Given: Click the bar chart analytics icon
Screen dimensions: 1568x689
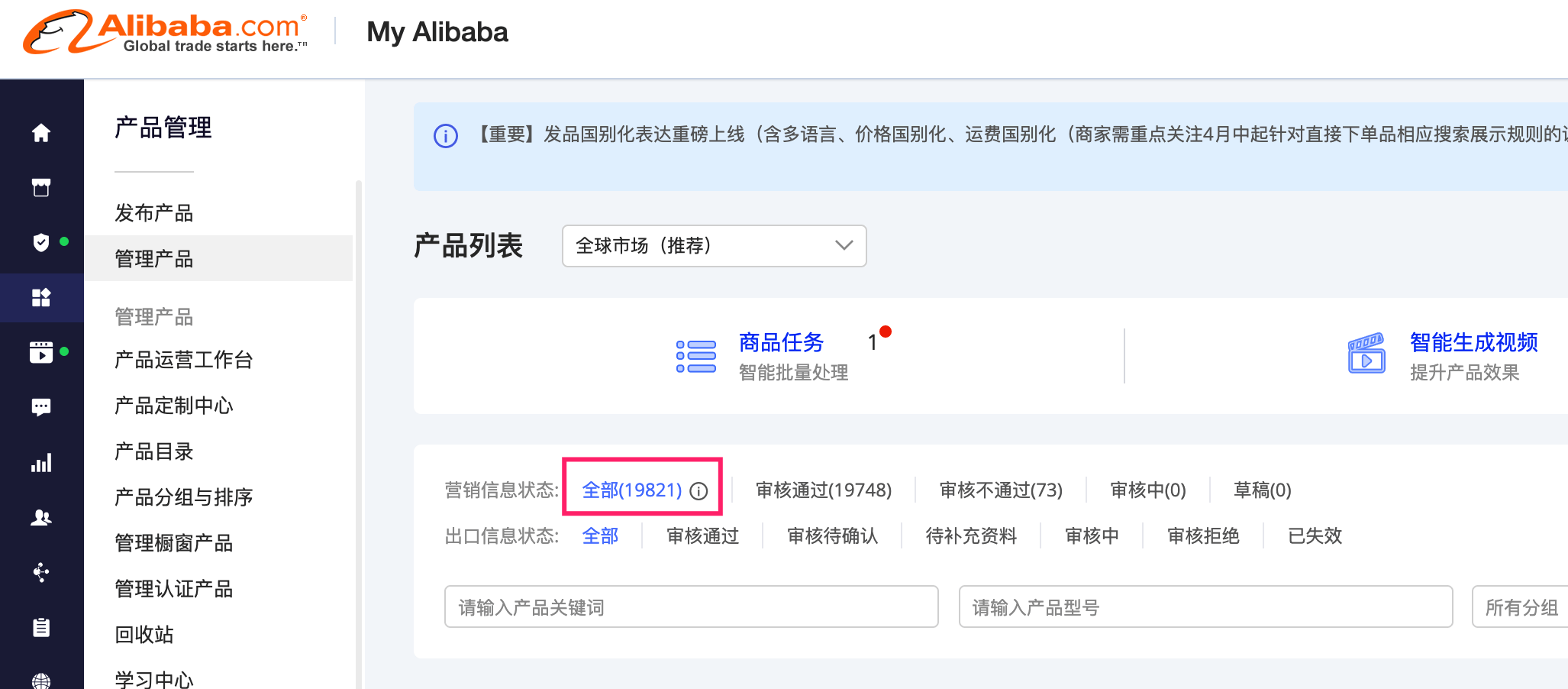Looking at the screenshot, I should pos(41,463).
